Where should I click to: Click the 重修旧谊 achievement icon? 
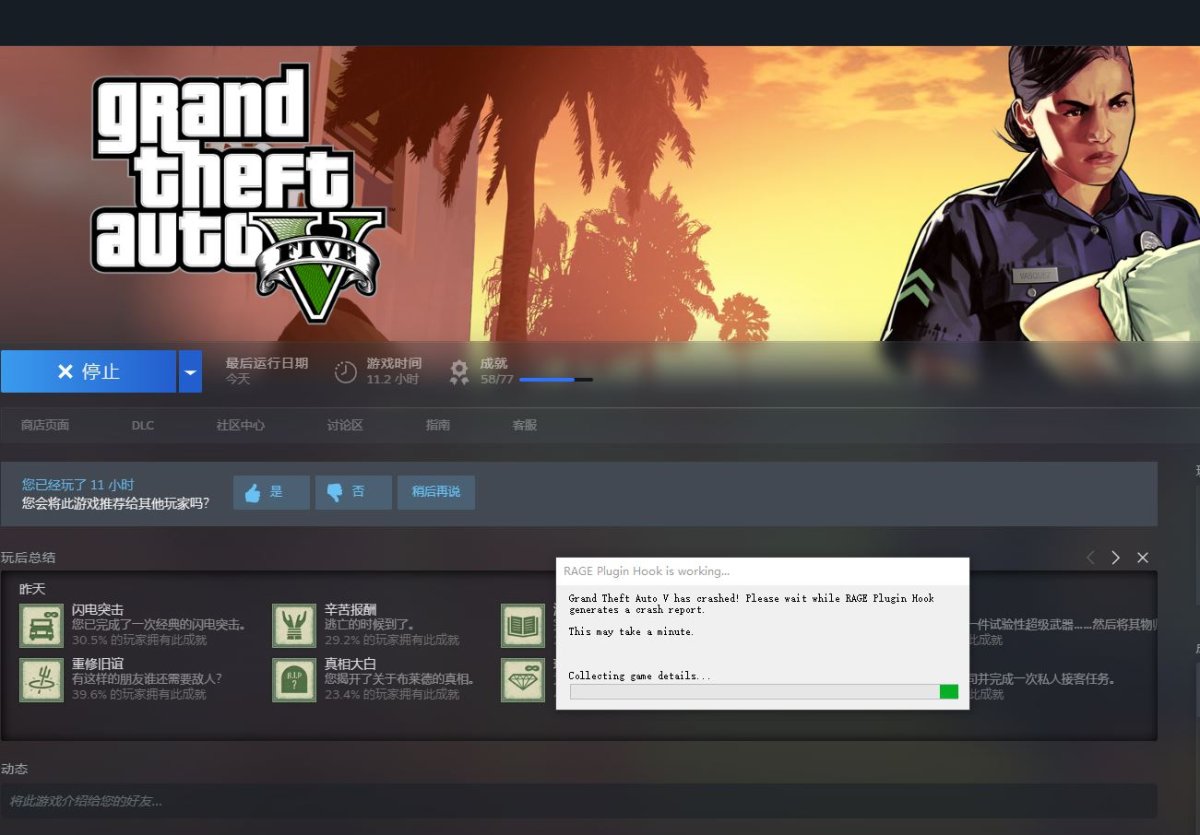[x=41, y=680]
